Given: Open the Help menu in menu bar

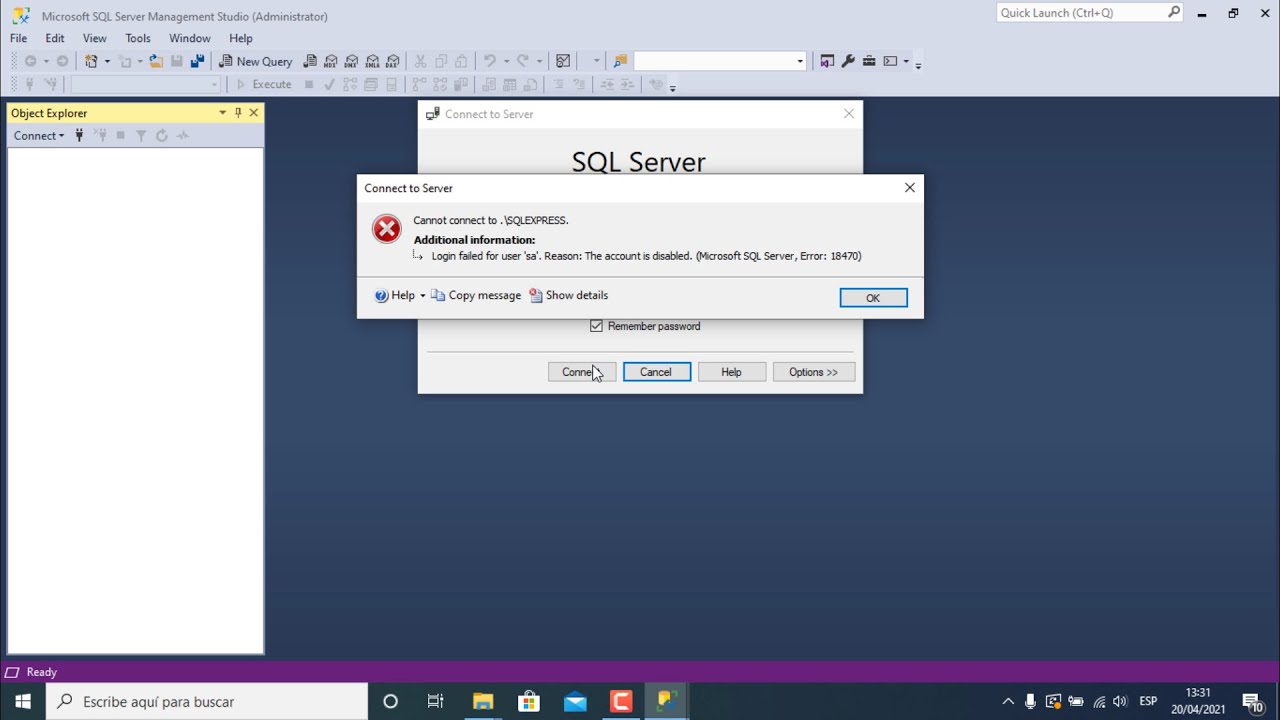Looking at the screenshot, I should [x=241, y=38].
